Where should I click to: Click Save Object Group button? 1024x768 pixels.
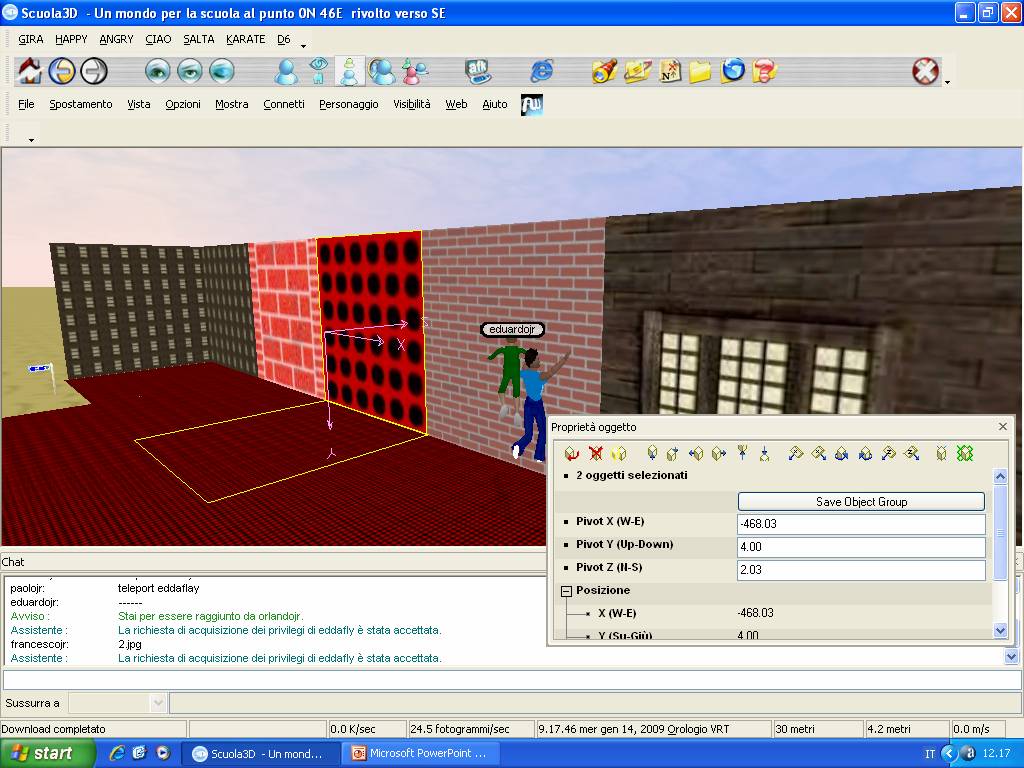pos(861,502)
